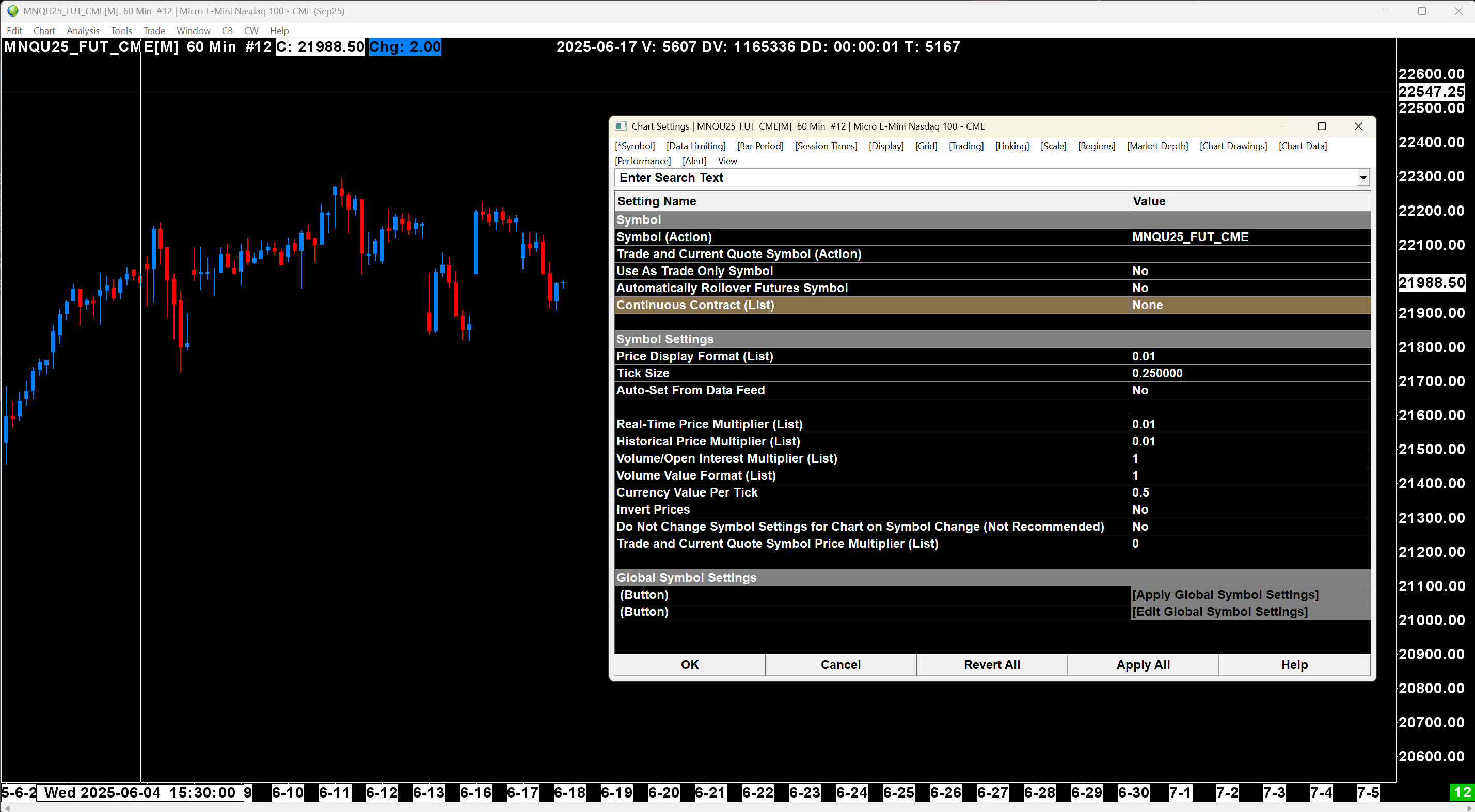Switch to the Session Times tab
The height and width of the screenshot is (812, 1475).
826,146
